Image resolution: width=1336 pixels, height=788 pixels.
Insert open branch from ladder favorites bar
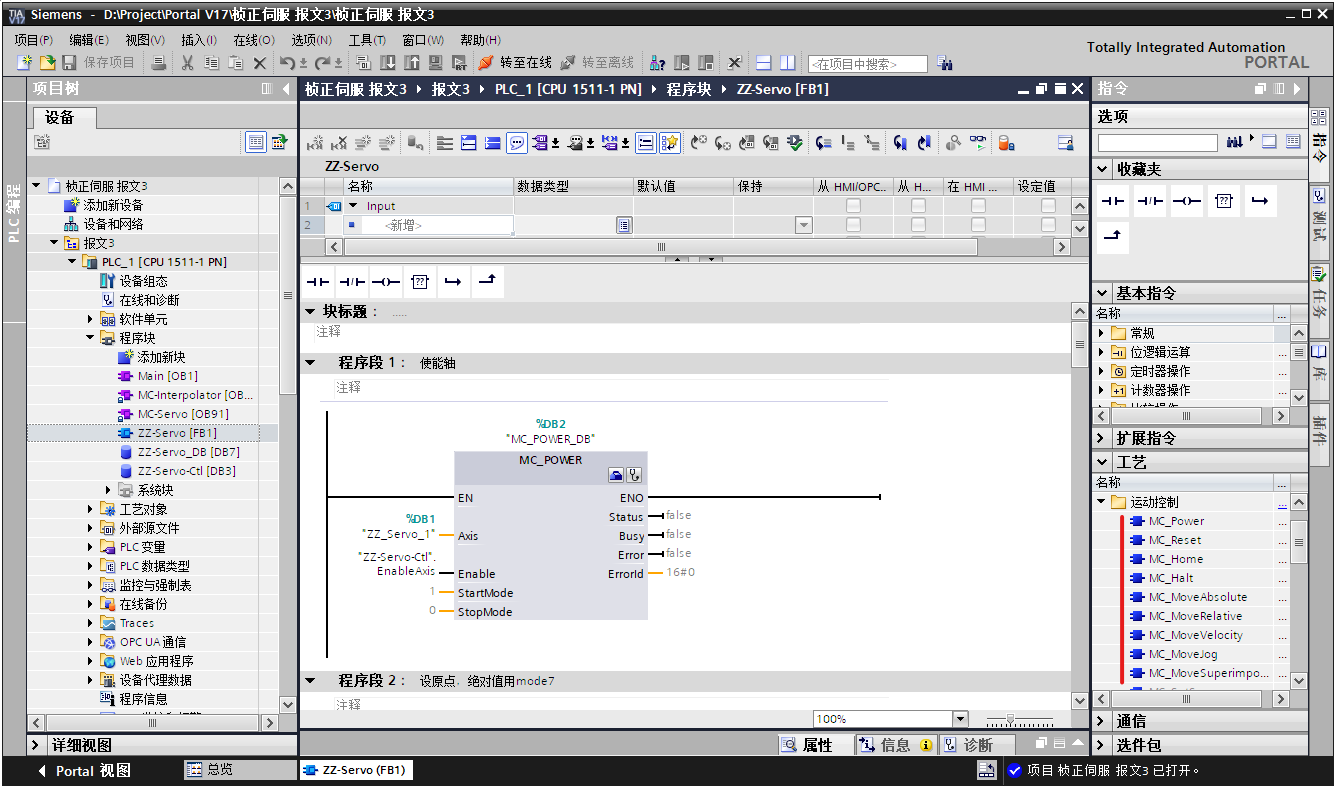[453, 282]
